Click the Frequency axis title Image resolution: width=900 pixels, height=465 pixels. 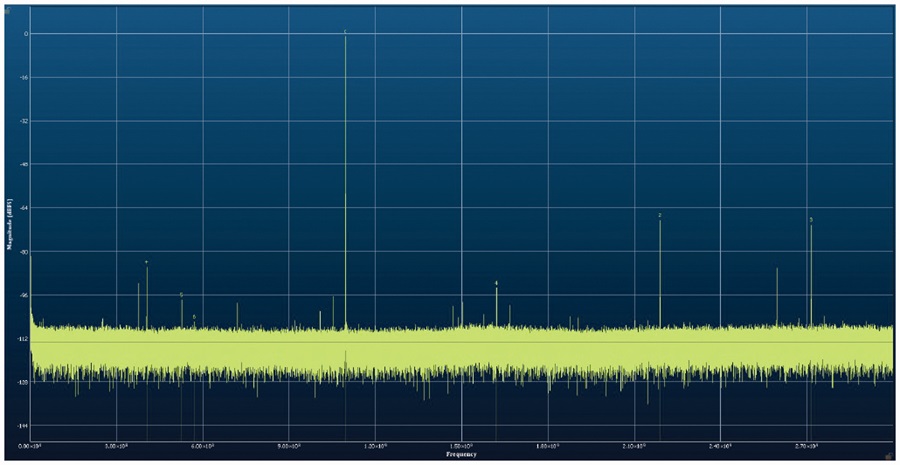[x=461, y=454]
